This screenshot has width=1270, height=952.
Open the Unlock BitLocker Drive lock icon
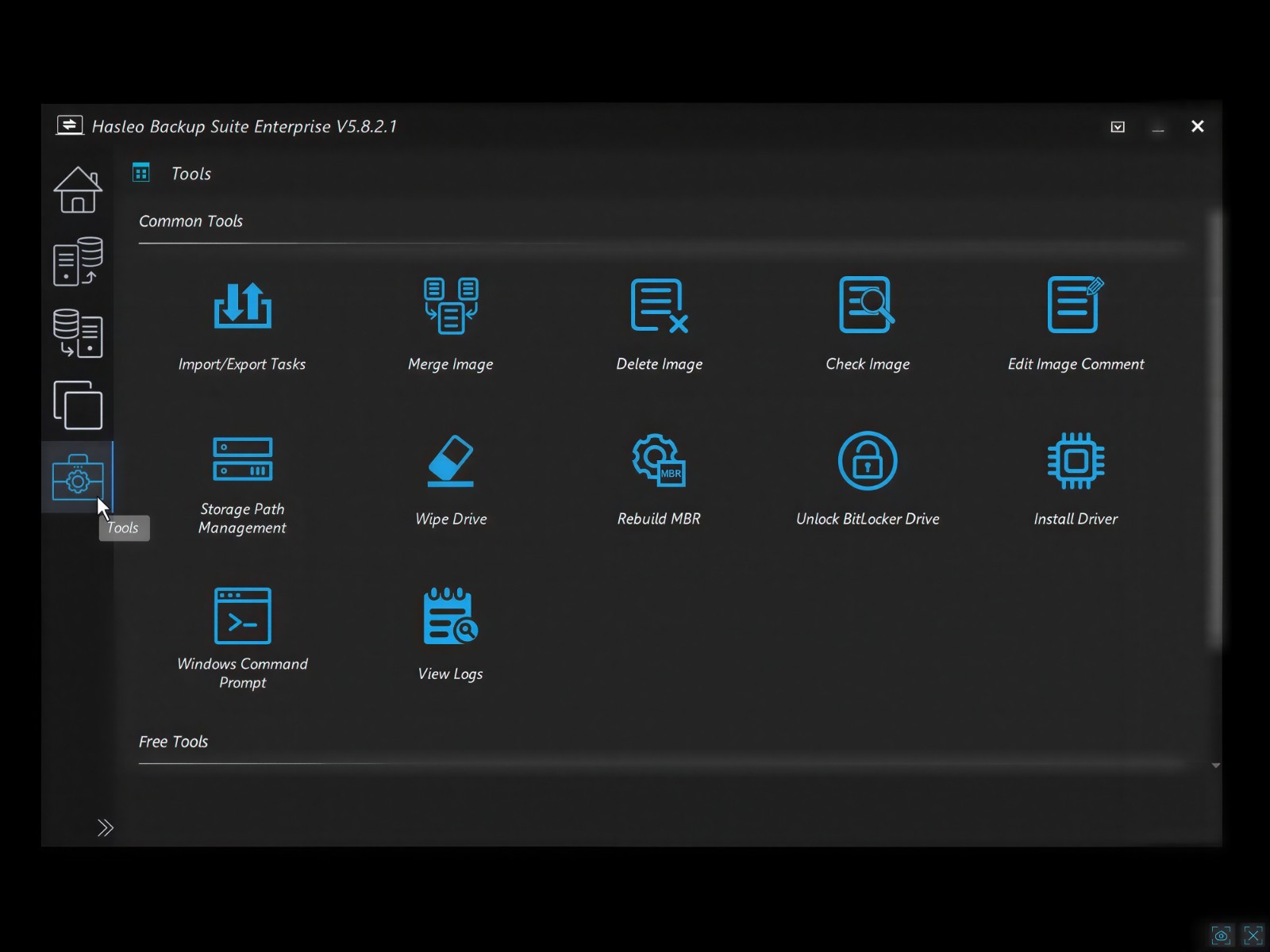click(x=868, y=460)
